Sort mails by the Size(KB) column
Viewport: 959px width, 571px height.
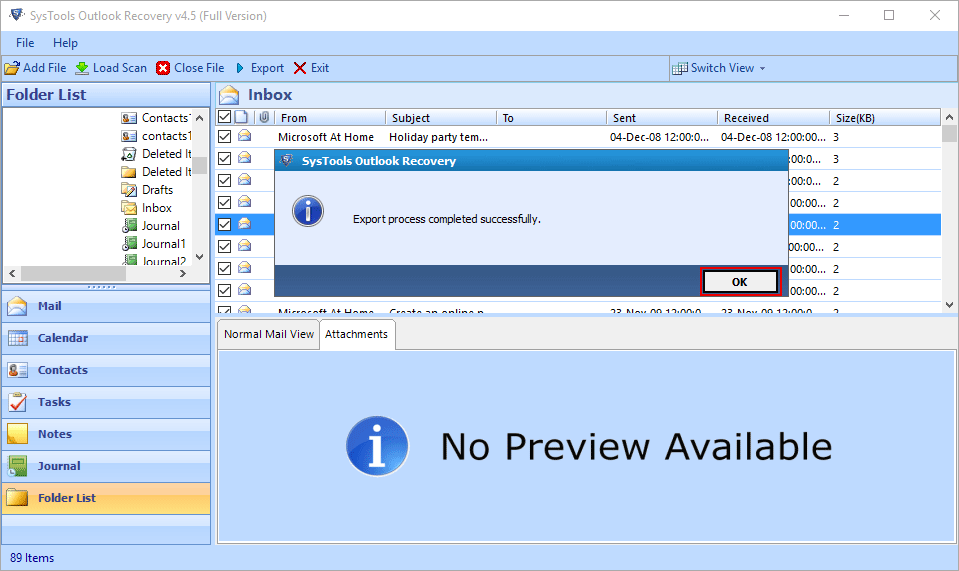coord(884,117)
